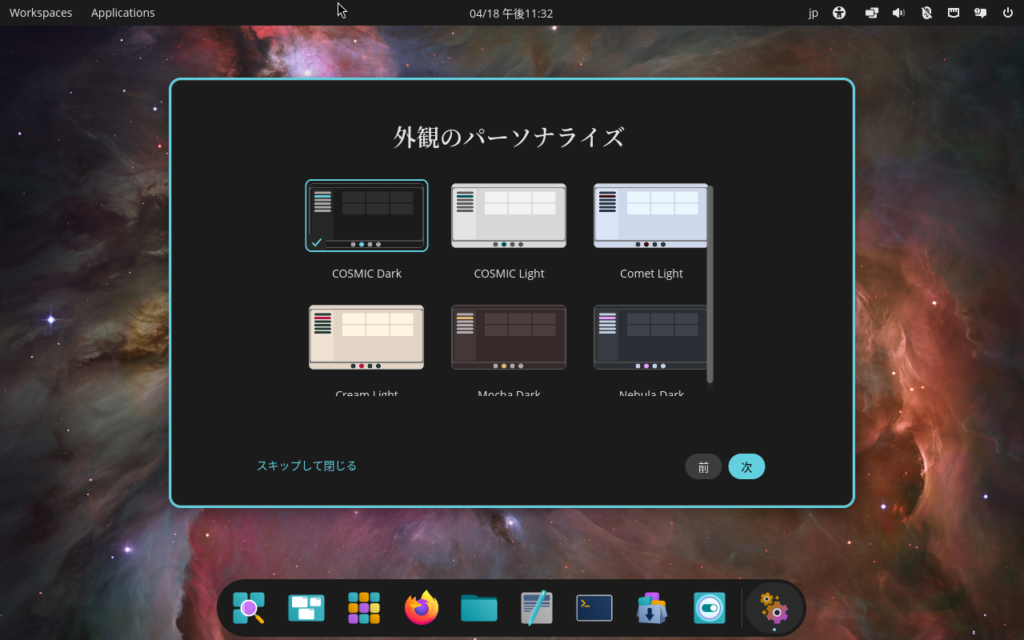1024x640 pixels.
Task: Open the Workspaces panel item
Action: point(40,13)
